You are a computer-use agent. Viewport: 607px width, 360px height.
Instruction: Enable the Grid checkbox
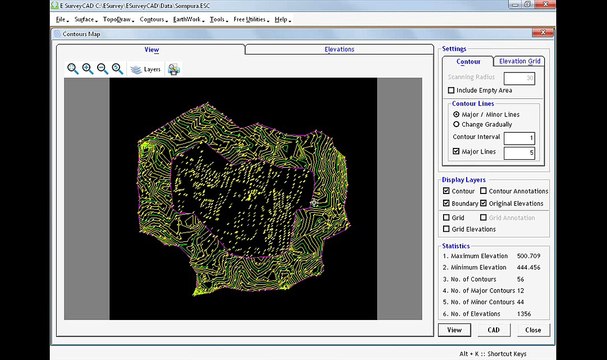coord(446,218)
